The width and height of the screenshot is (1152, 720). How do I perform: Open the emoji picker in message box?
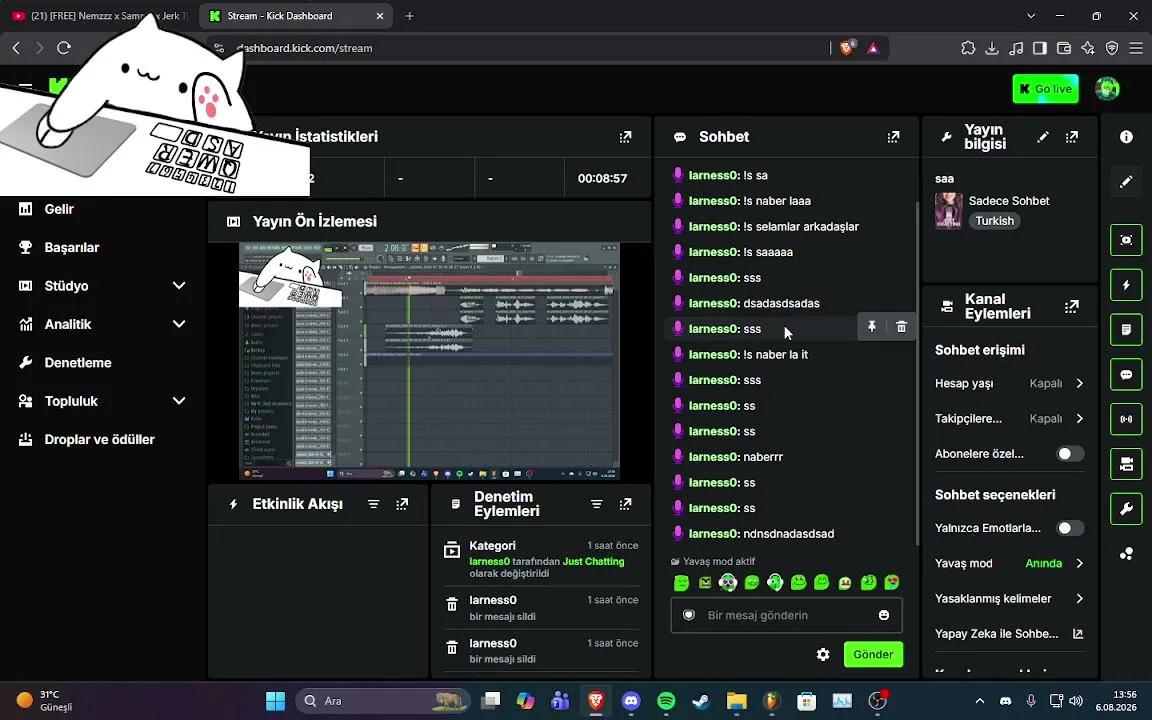884,615
